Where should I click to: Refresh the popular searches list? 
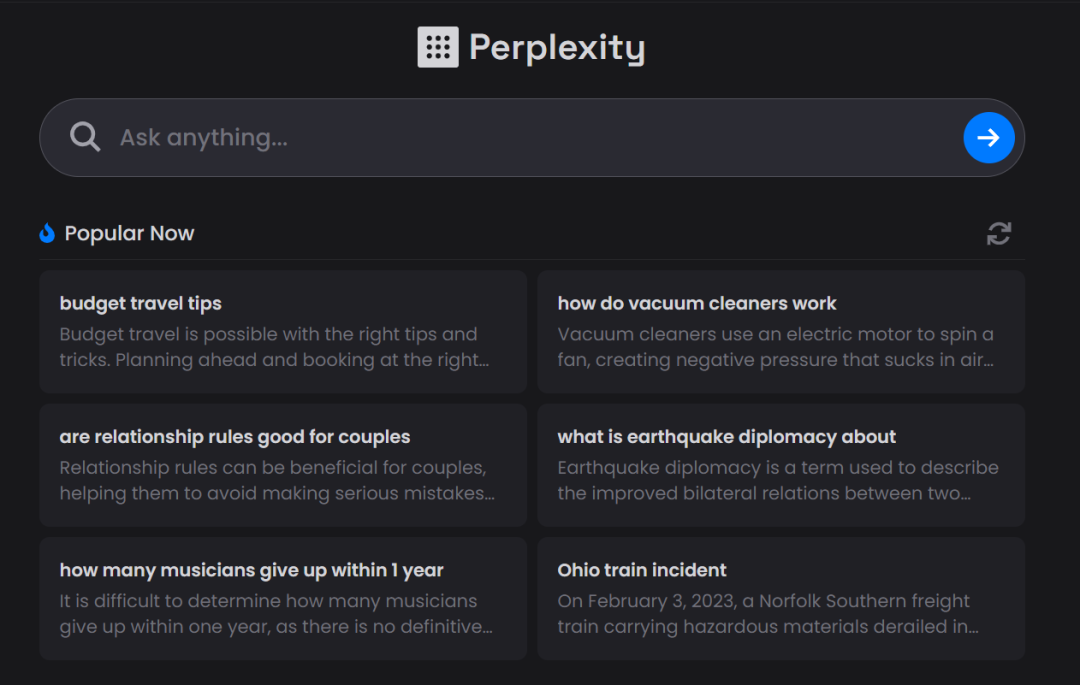[998, 233]
